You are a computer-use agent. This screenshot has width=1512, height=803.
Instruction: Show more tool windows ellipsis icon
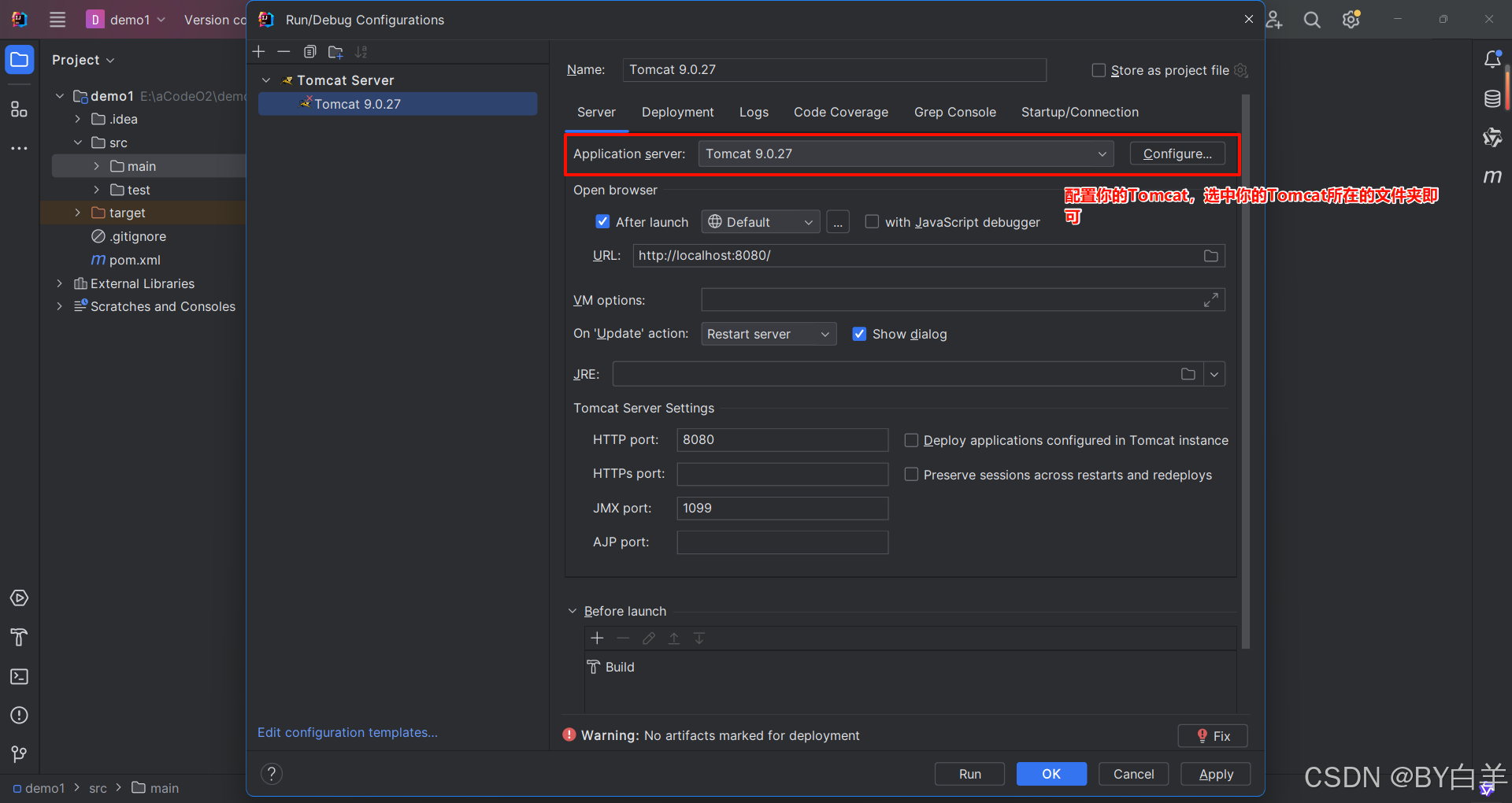click(x=20, y=148)
